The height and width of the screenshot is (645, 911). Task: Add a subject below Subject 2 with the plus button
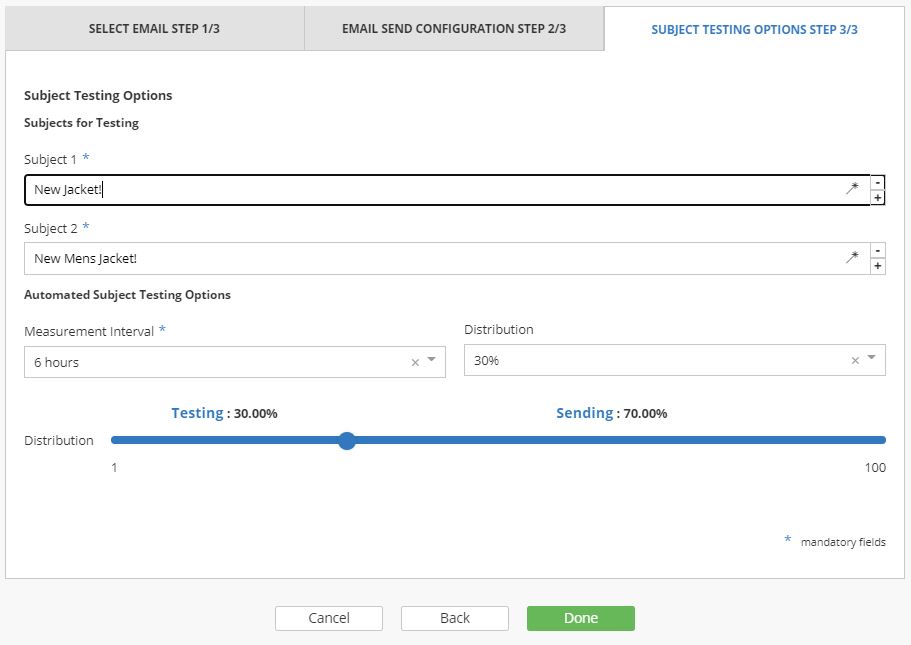pyautogui.click(x=877, y=266)
